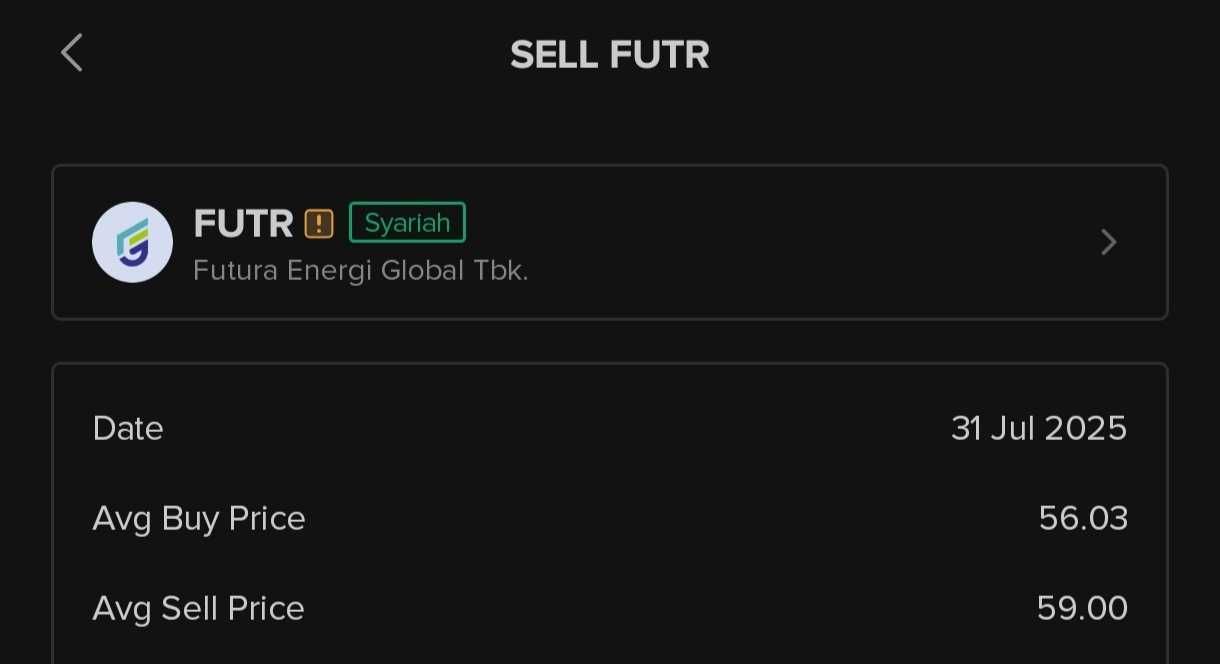Viewport: 1220px width, 664px height.
Task: Tap the orange special notation warning icon
Action: [x=319, y=223]
